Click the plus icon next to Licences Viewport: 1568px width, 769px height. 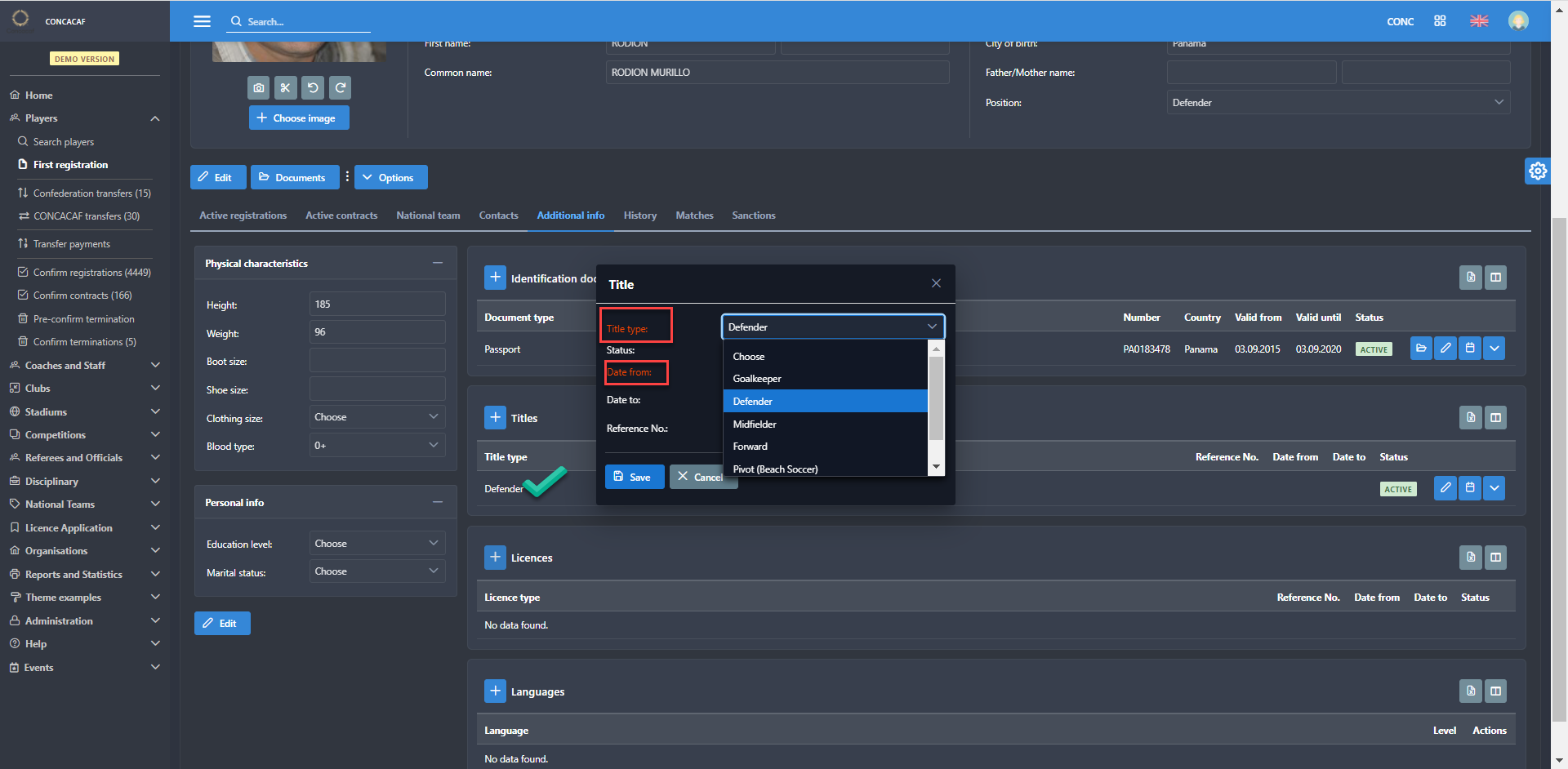(x=495, y=558)
